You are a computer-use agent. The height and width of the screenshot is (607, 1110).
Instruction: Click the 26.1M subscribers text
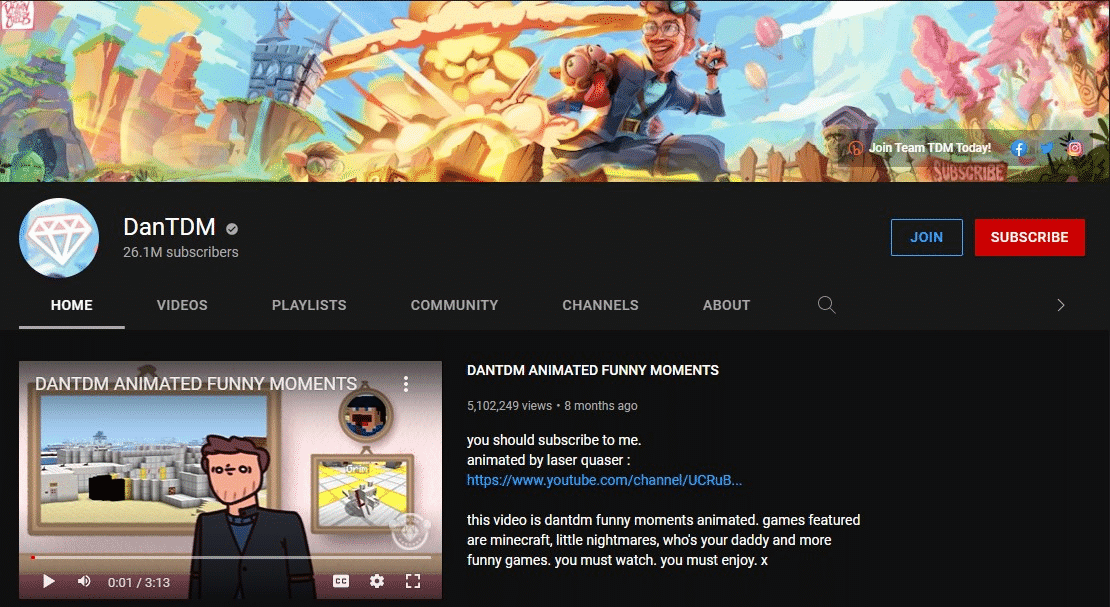(x=181, y=252)
